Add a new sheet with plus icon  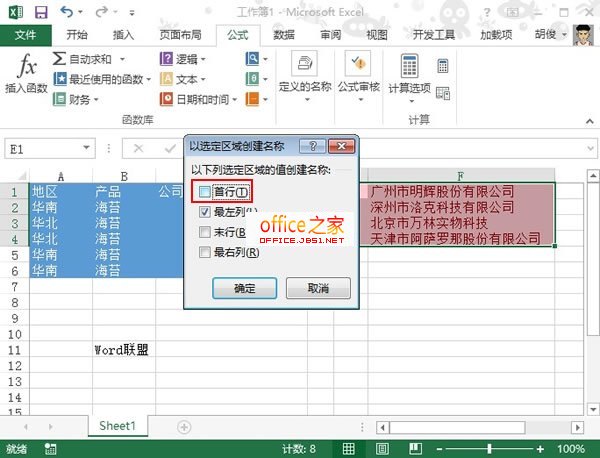tap(184, 427)
